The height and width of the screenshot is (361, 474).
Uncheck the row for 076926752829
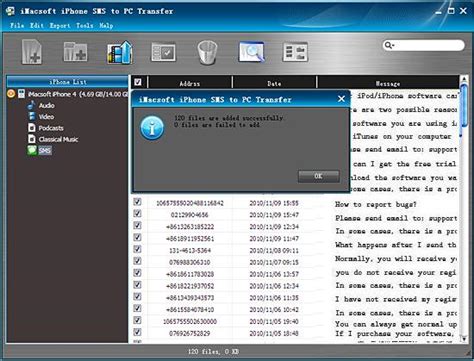click(137, 332)
